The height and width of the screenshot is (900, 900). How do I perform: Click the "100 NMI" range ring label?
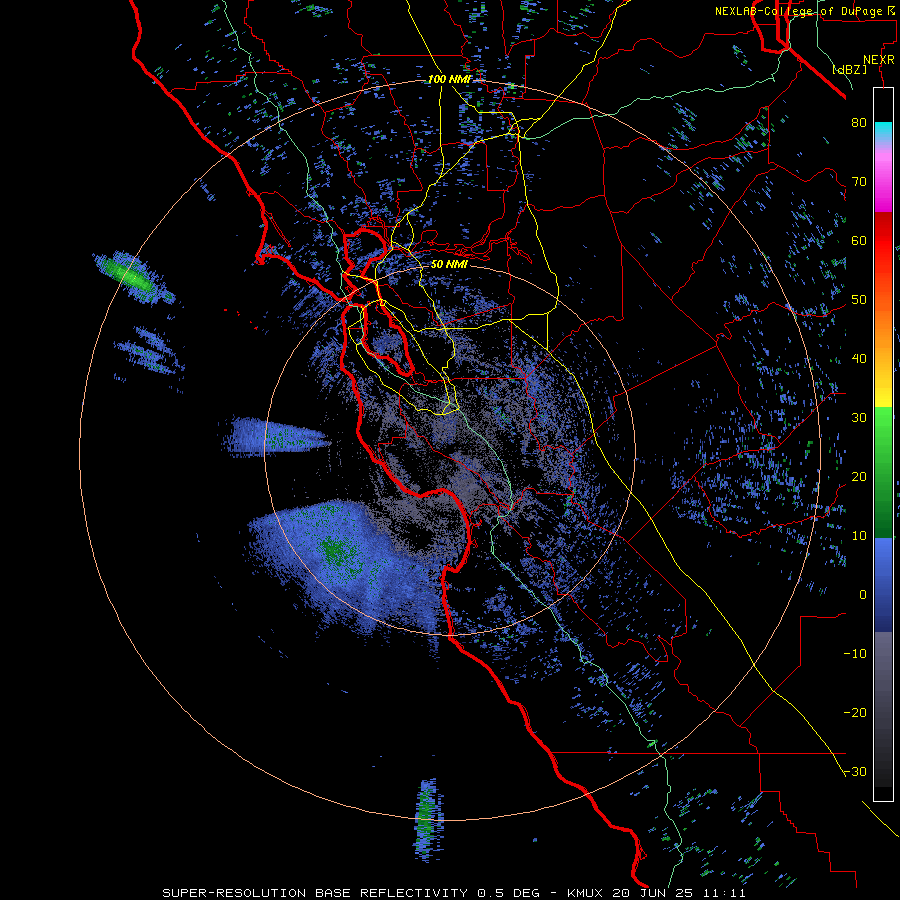coord(449,79)
